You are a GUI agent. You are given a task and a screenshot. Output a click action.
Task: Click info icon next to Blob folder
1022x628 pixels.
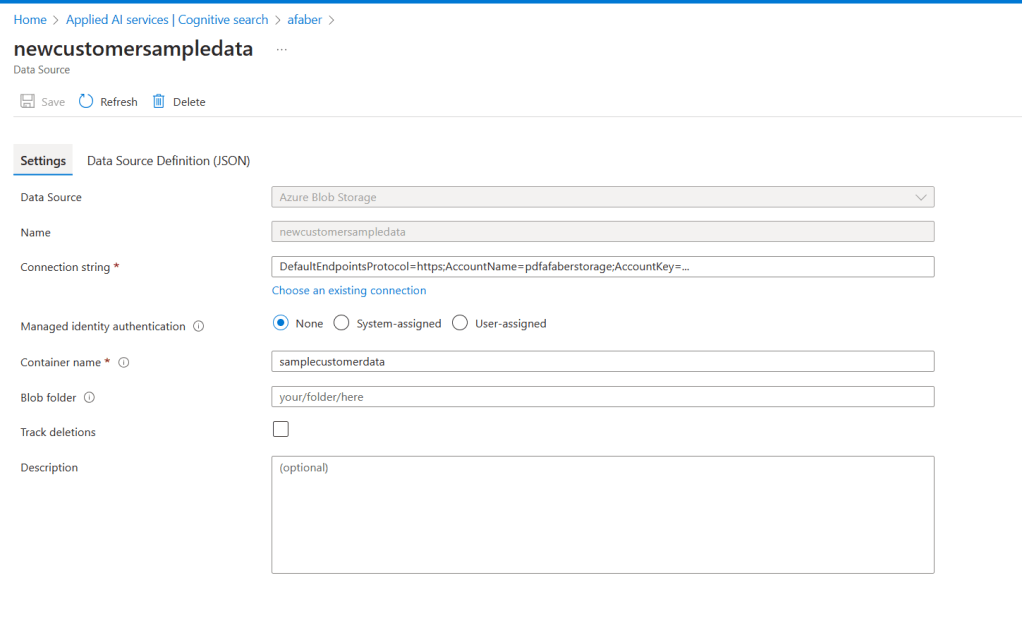tap(89, 397)
